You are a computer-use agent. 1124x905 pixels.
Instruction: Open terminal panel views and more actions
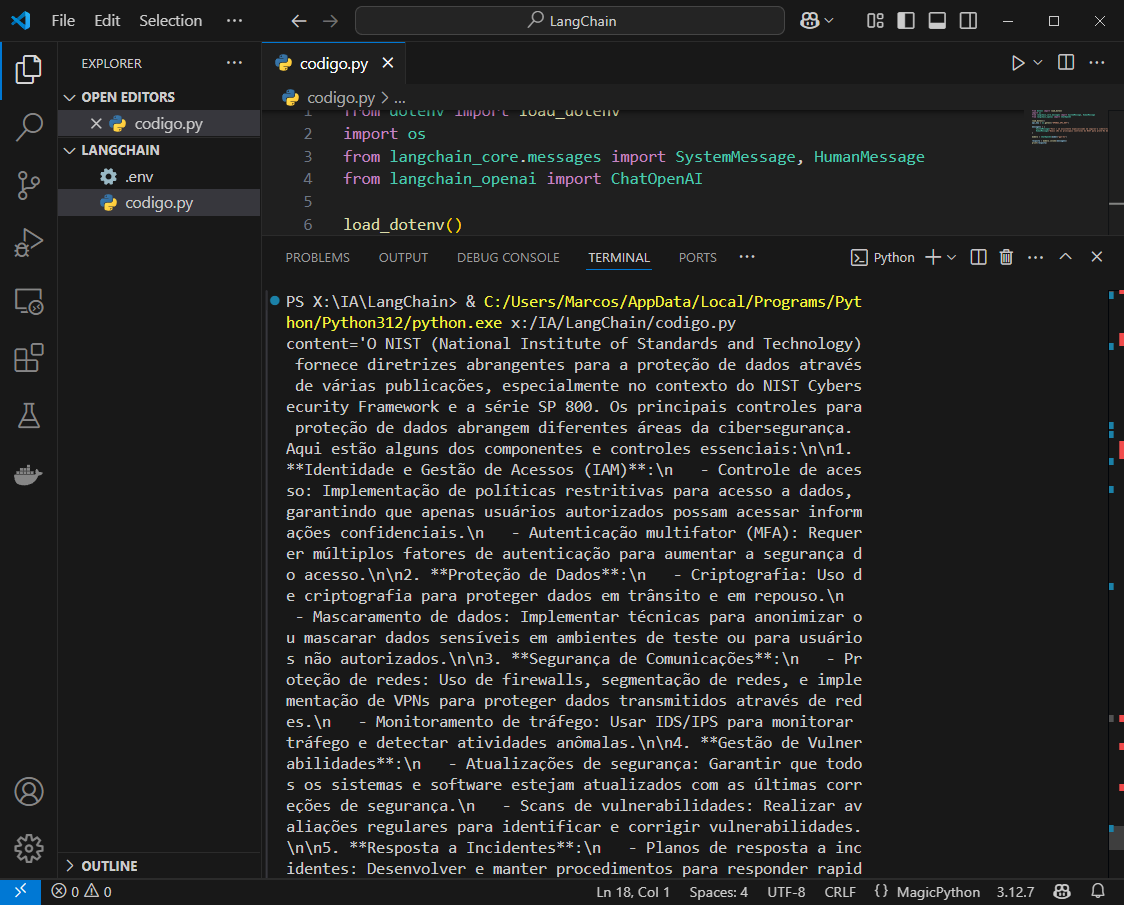point(1035,257)
